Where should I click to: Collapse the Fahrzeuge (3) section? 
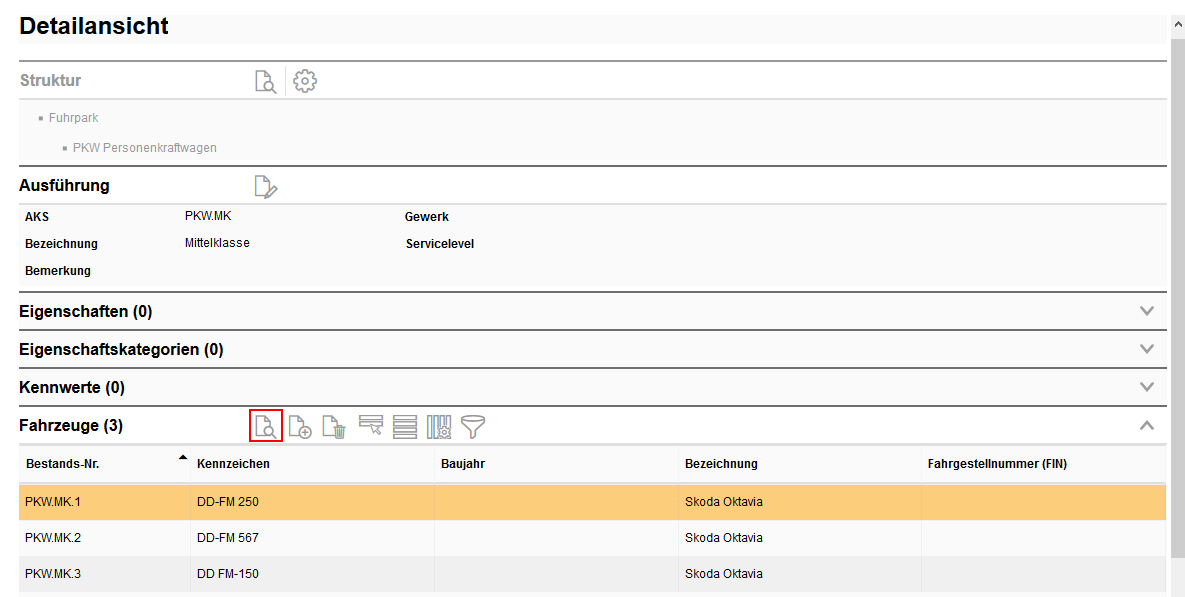[x=1147, y=425]
